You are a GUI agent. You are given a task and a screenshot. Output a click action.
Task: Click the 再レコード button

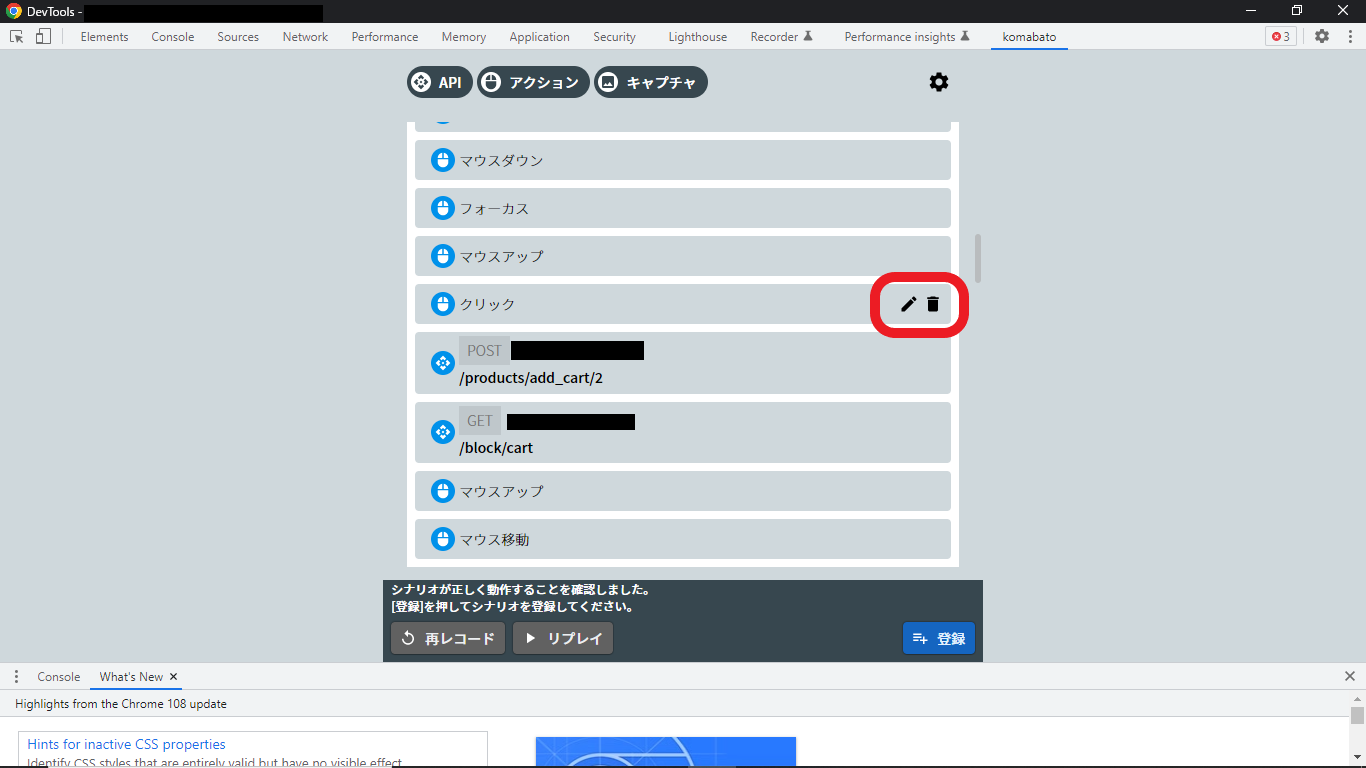[x=448, y=638]
